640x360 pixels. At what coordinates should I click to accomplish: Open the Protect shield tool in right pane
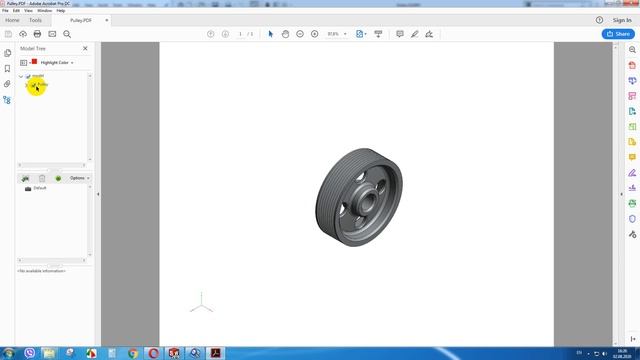pos(632,219)
